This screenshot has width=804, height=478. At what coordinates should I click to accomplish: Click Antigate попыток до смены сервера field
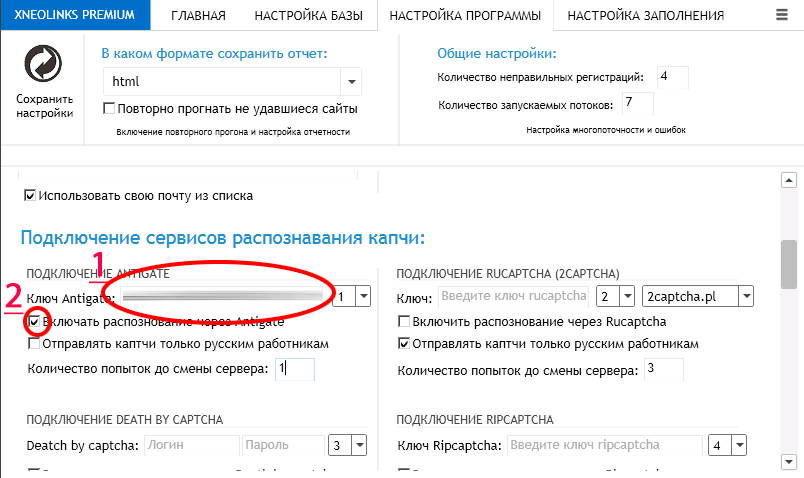point(294,369)
